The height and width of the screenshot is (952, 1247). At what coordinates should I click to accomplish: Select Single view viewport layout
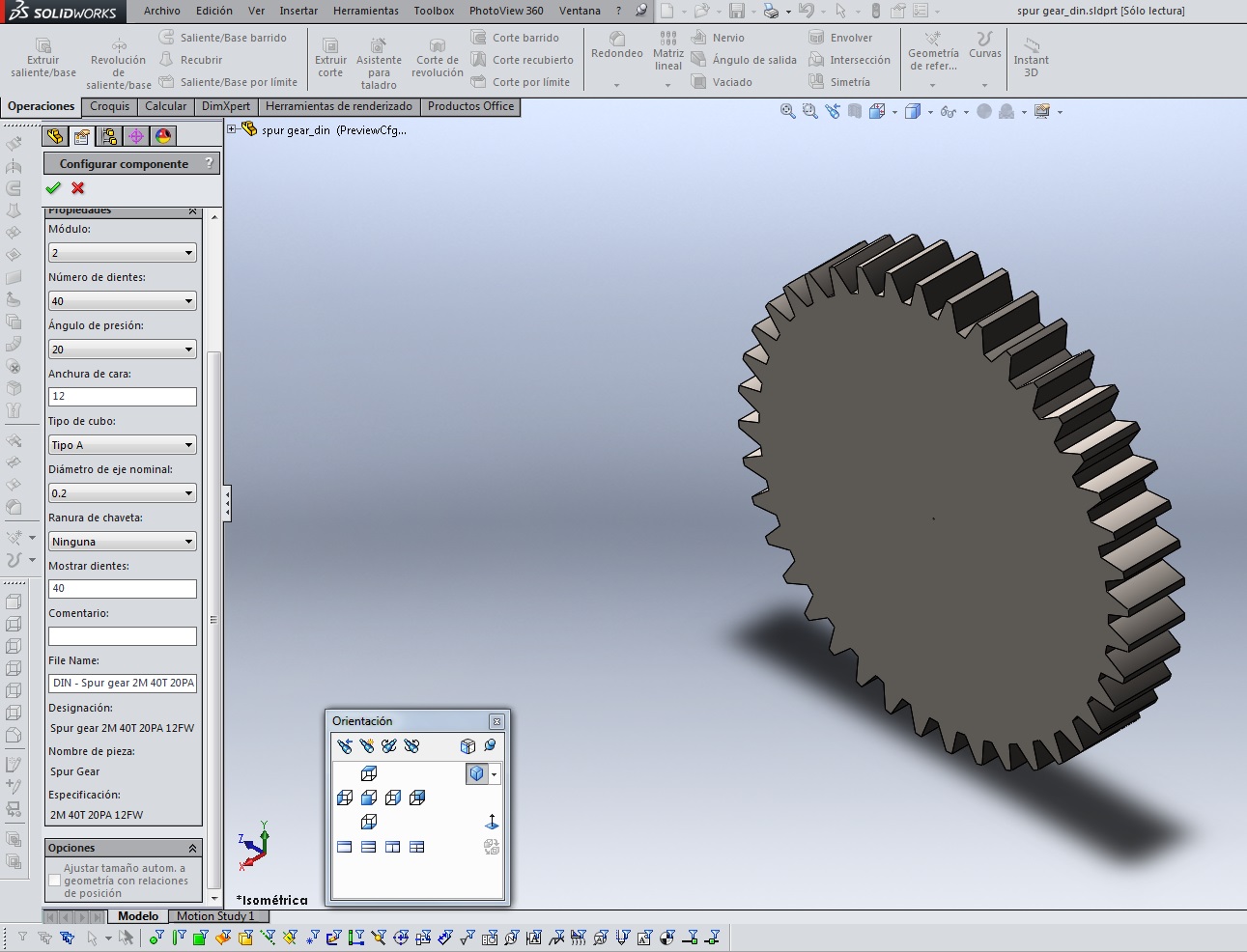(345, 847)
